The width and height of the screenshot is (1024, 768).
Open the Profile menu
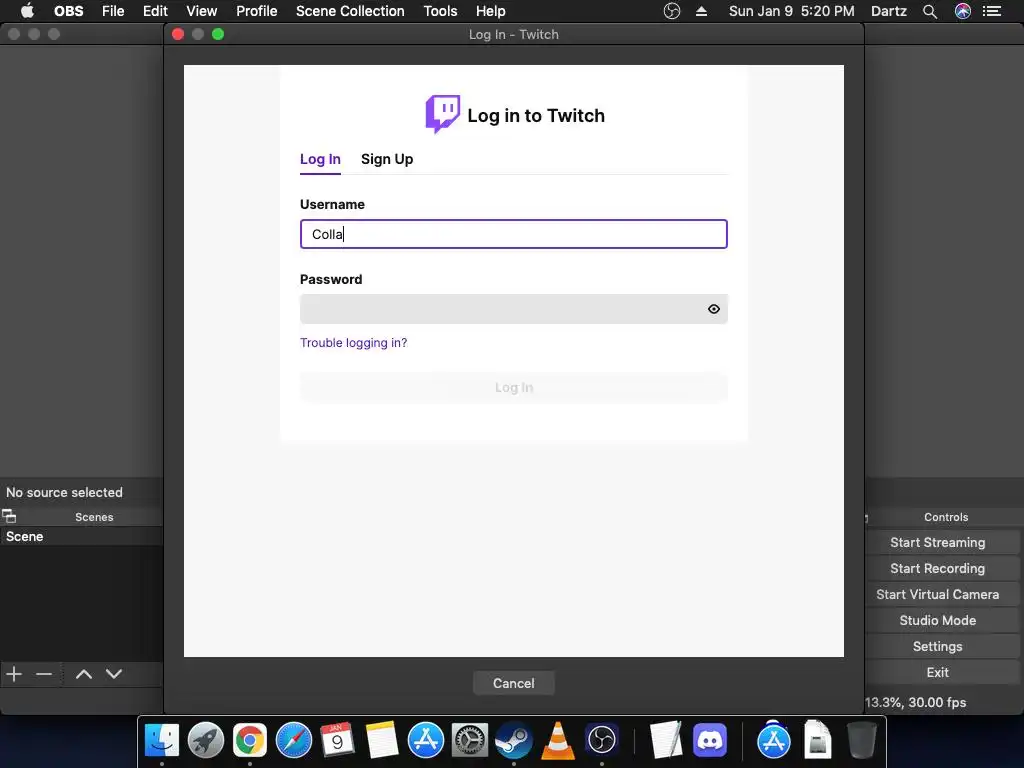click(257, 11)
